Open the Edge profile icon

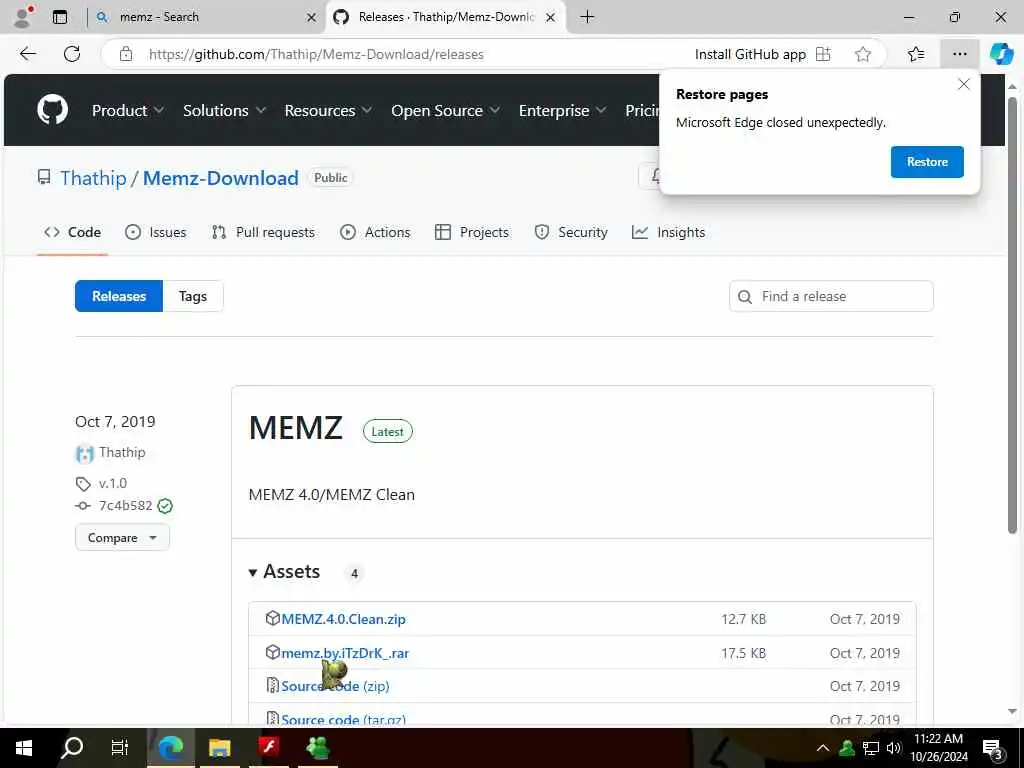pyautogui.click(x=22, y=17)
